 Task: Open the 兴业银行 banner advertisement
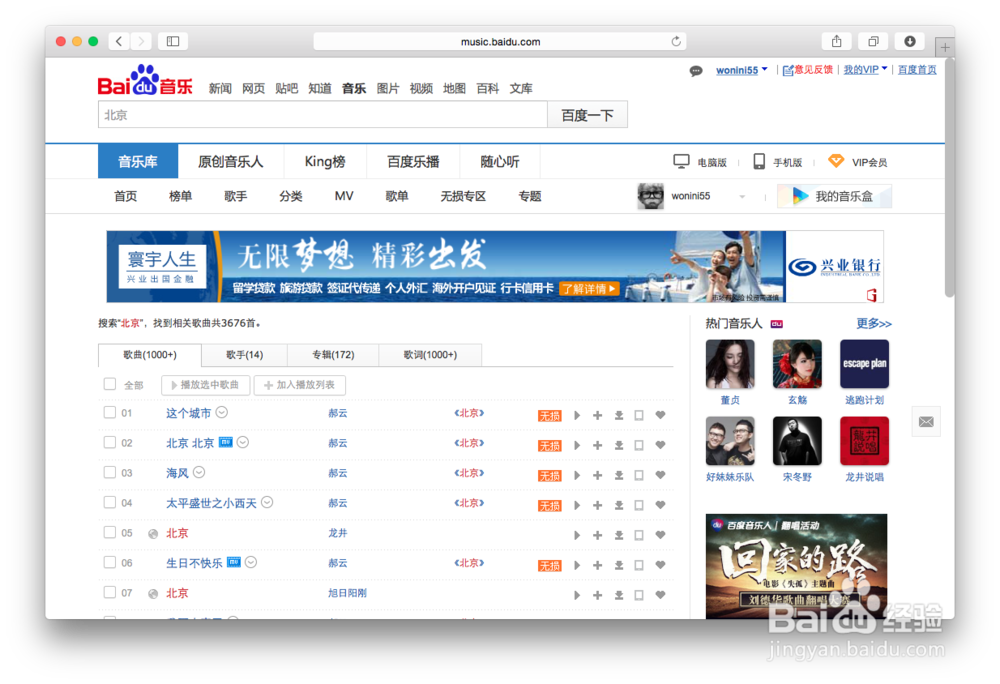point(495,266)
